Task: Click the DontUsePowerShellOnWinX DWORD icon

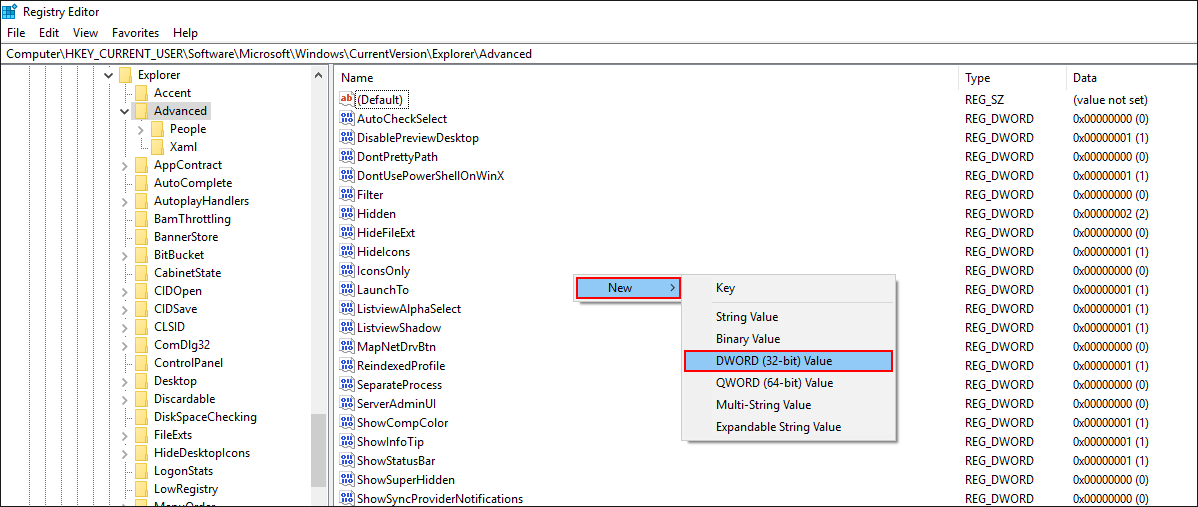Action: 347,176
